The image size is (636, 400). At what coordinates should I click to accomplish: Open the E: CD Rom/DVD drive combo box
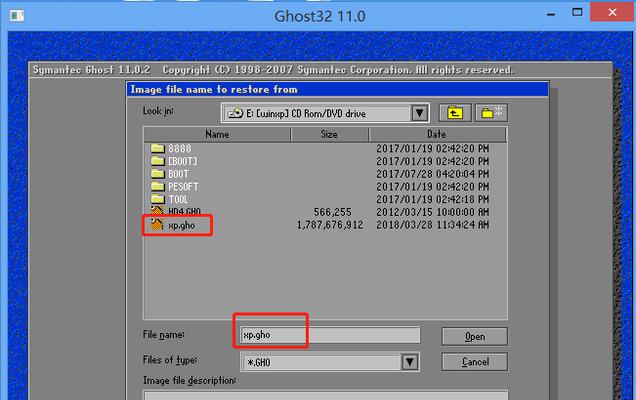[x=325, y=113]
